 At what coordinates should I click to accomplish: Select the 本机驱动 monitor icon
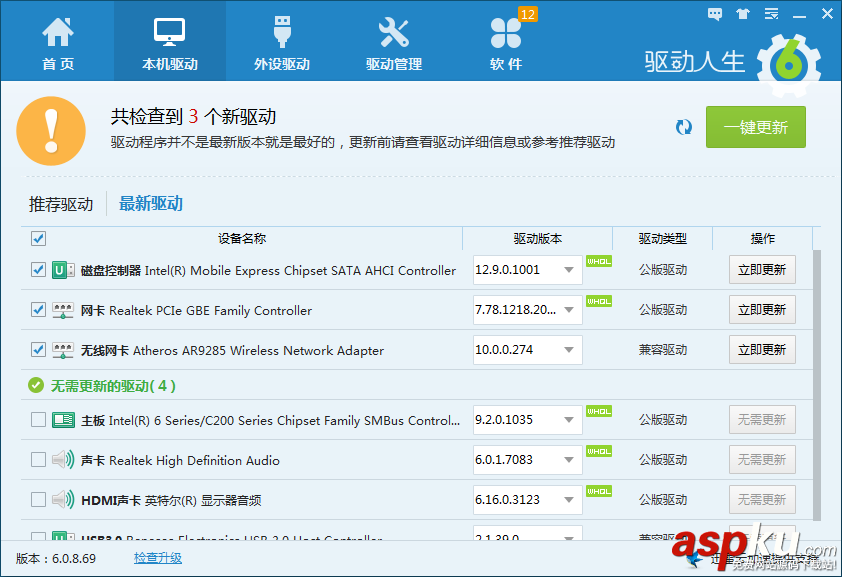click(x=170, y=32)
